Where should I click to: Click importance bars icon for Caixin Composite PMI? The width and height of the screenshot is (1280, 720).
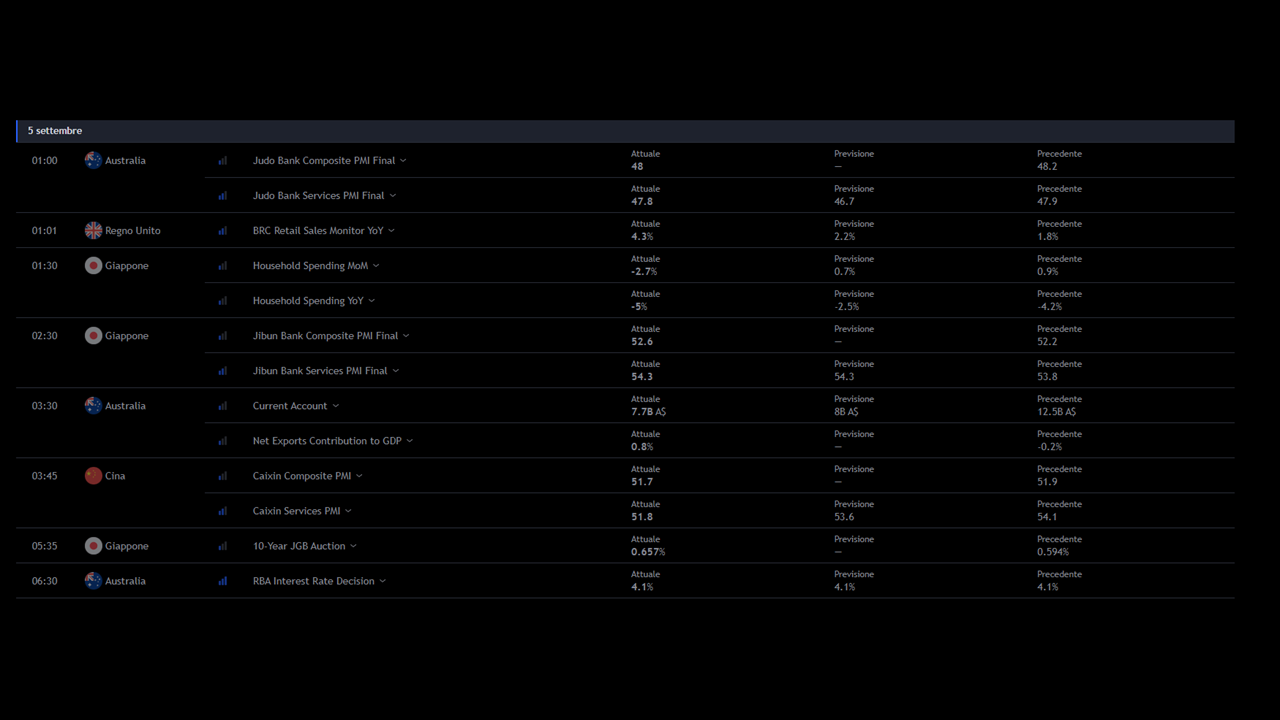[x=223, y=476]
